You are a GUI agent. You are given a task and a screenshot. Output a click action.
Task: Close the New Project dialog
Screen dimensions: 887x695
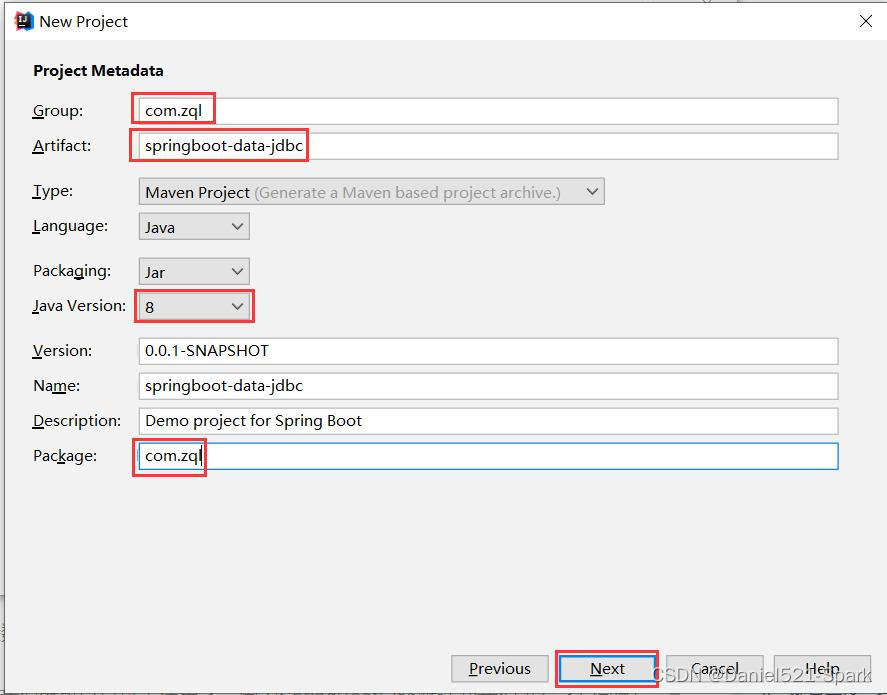coord(865,21)
